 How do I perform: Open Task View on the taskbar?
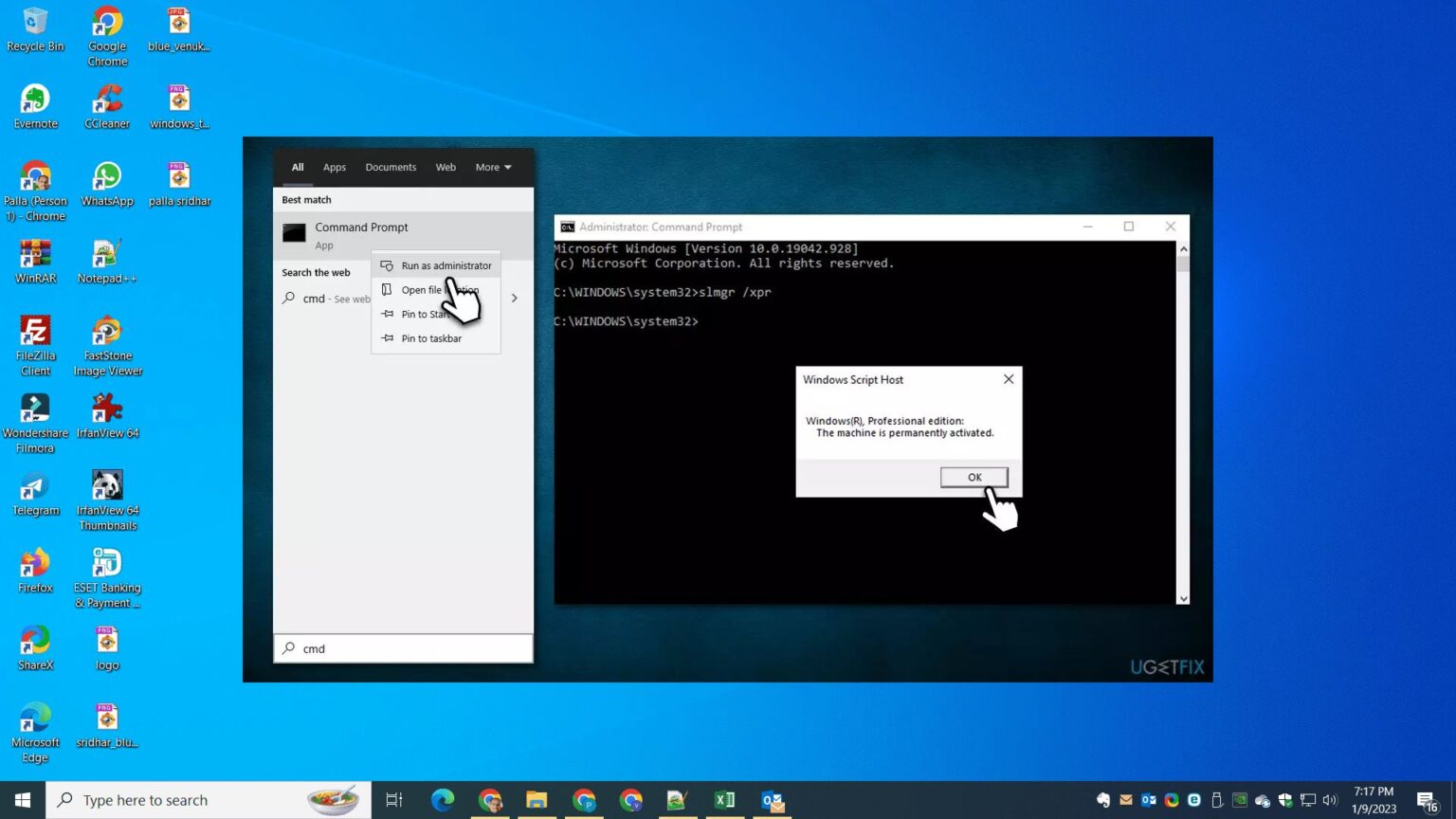(x=394, y=800)
